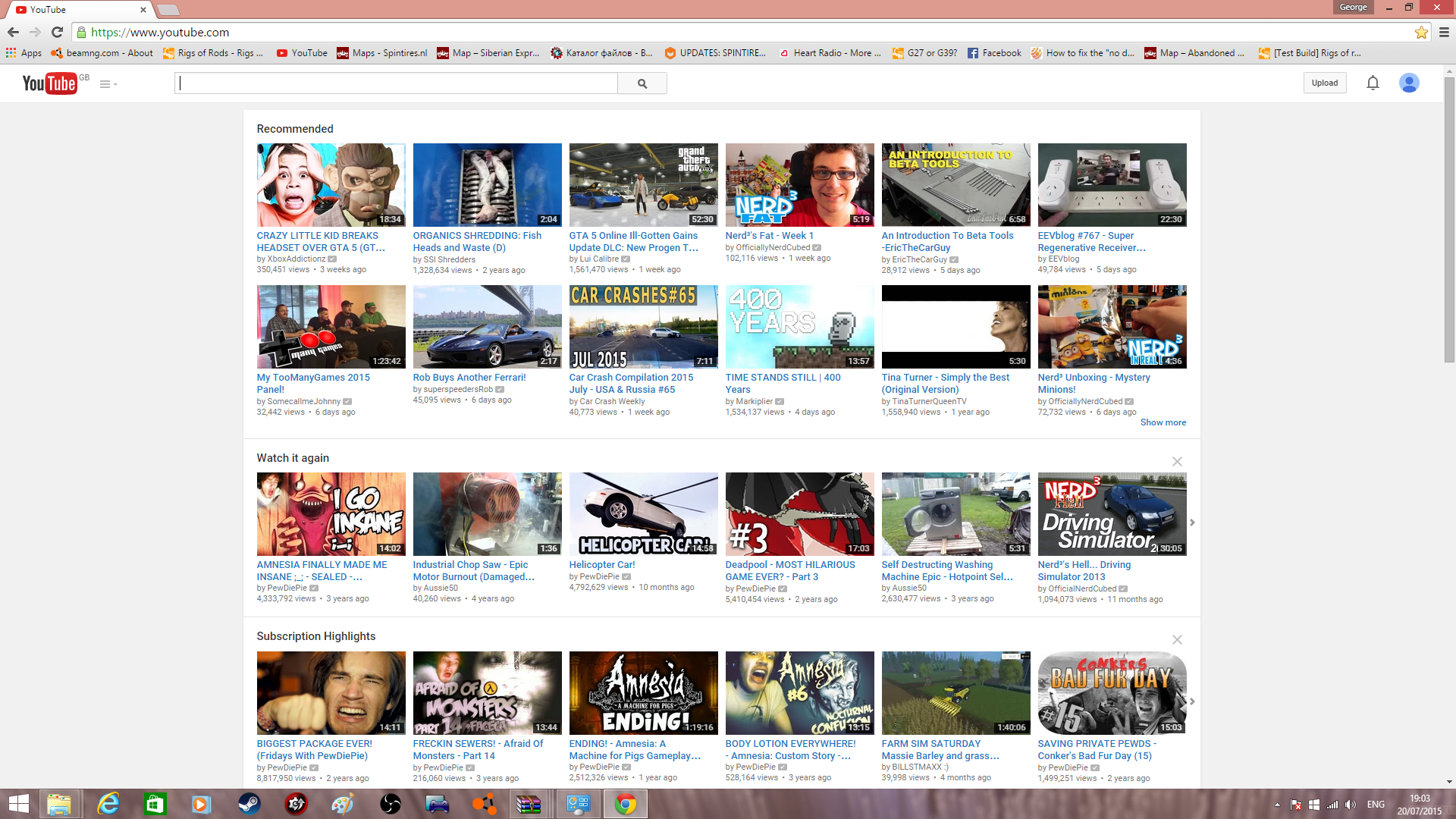Select the YouTube browser tab
The image size is (1456, 819).
pyautogui.click(x=80, y=10)
